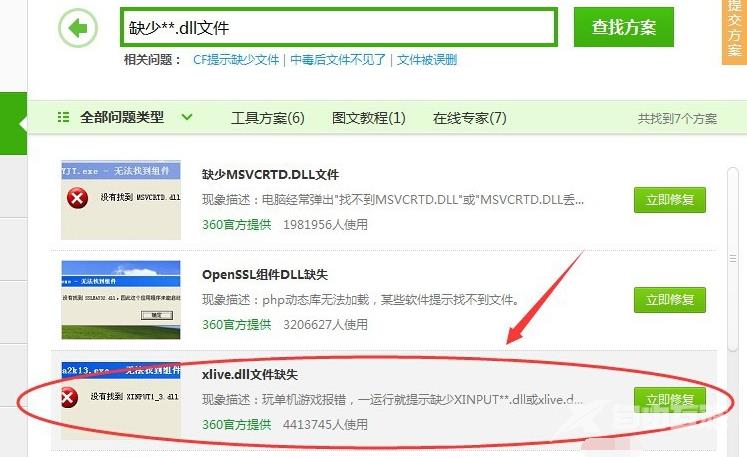The image size is (747, 457).
Task: Open thumbnail for 缺少MSVCRTD.DLL文件
Action: click(x=121, y=200)
